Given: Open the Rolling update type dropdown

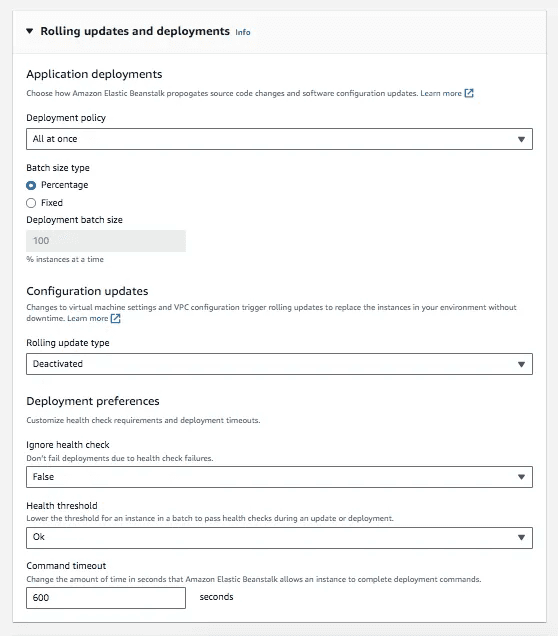Looking at the screenshot, I should [279, 364].
